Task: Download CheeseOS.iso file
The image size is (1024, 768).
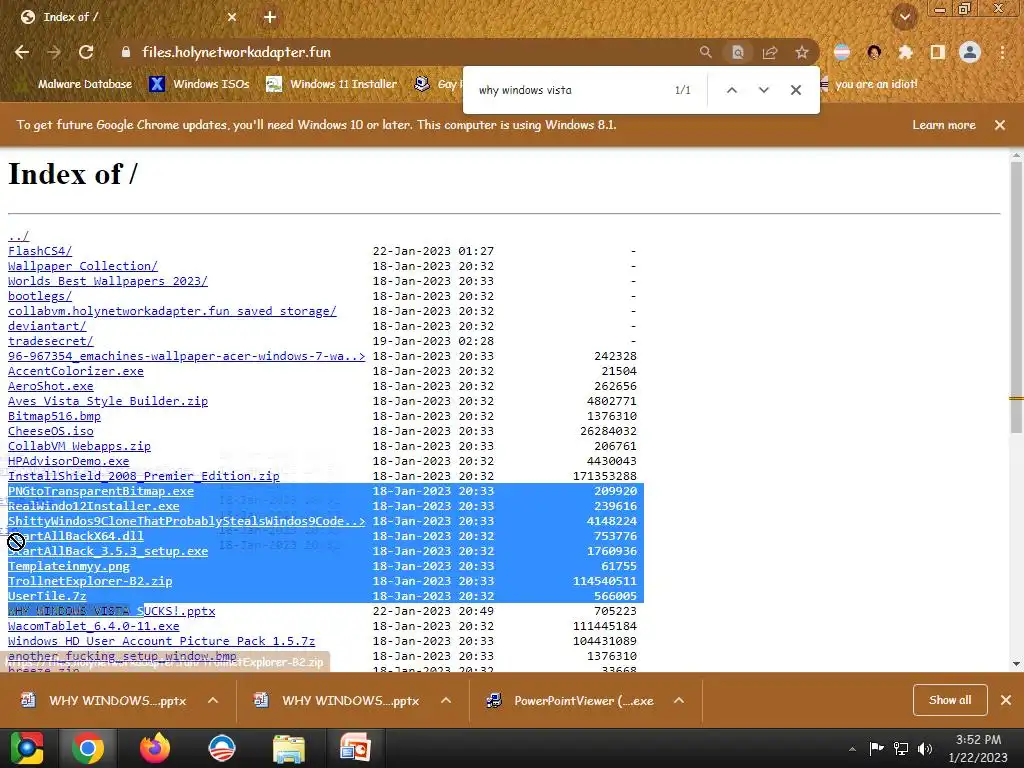Action: click(51, 431)
